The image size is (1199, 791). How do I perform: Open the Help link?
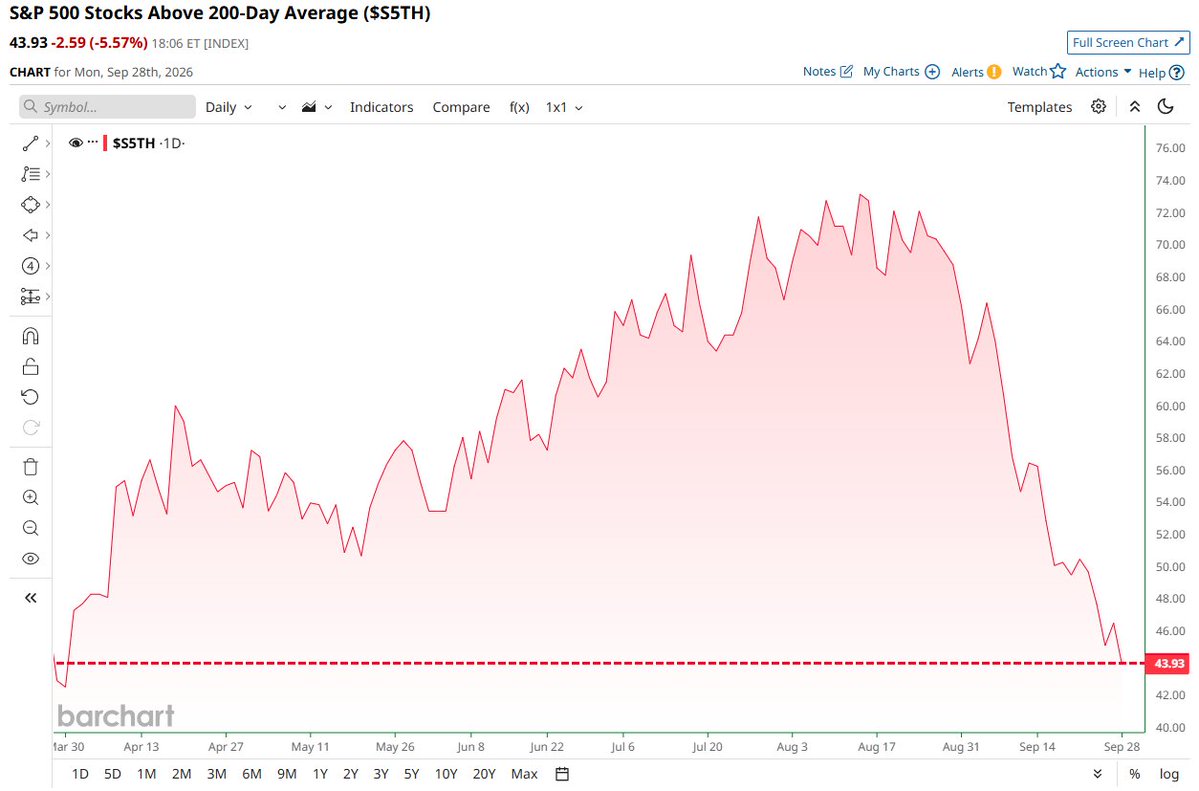(x=1161, y=73)
